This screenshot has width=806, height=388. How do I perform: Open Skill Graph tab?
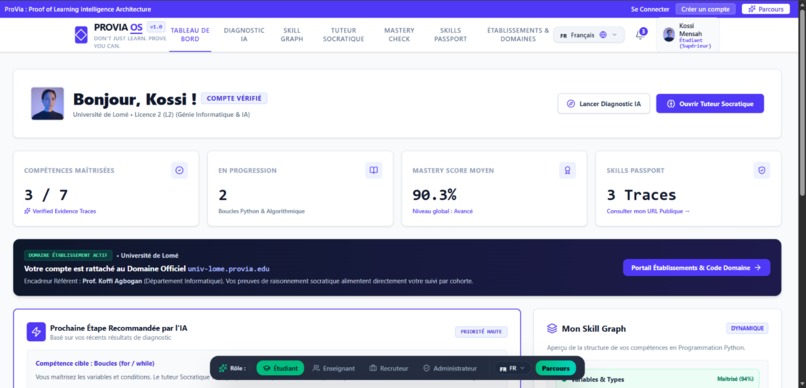[x=292, y=34]
